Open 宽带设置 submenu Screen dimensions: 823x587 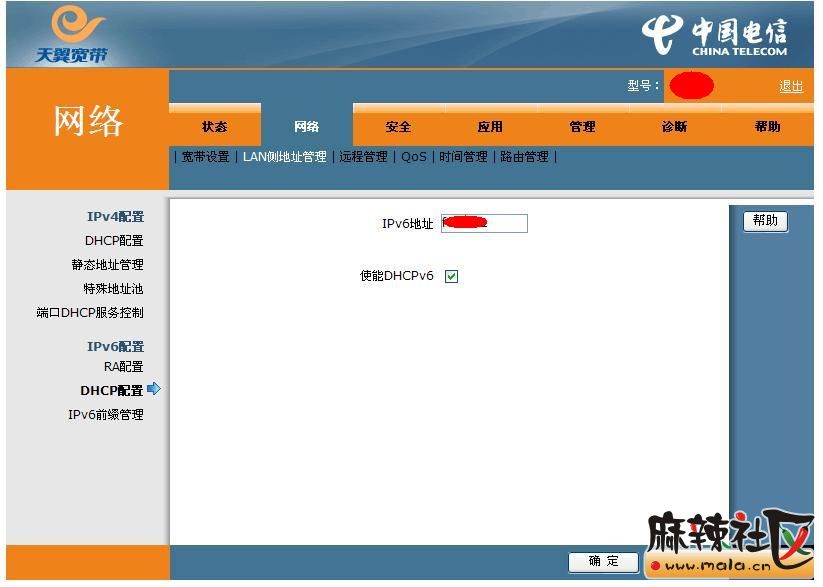205,157
